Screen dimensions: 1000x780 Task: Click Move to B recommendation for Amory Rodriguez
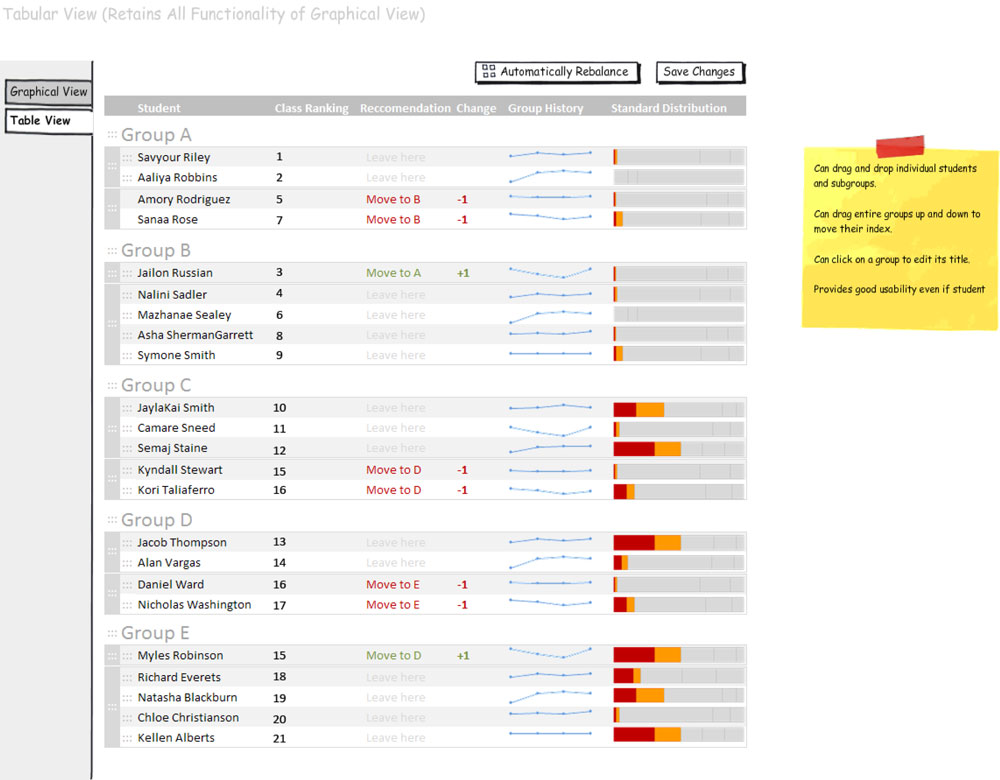coord(393,200)
